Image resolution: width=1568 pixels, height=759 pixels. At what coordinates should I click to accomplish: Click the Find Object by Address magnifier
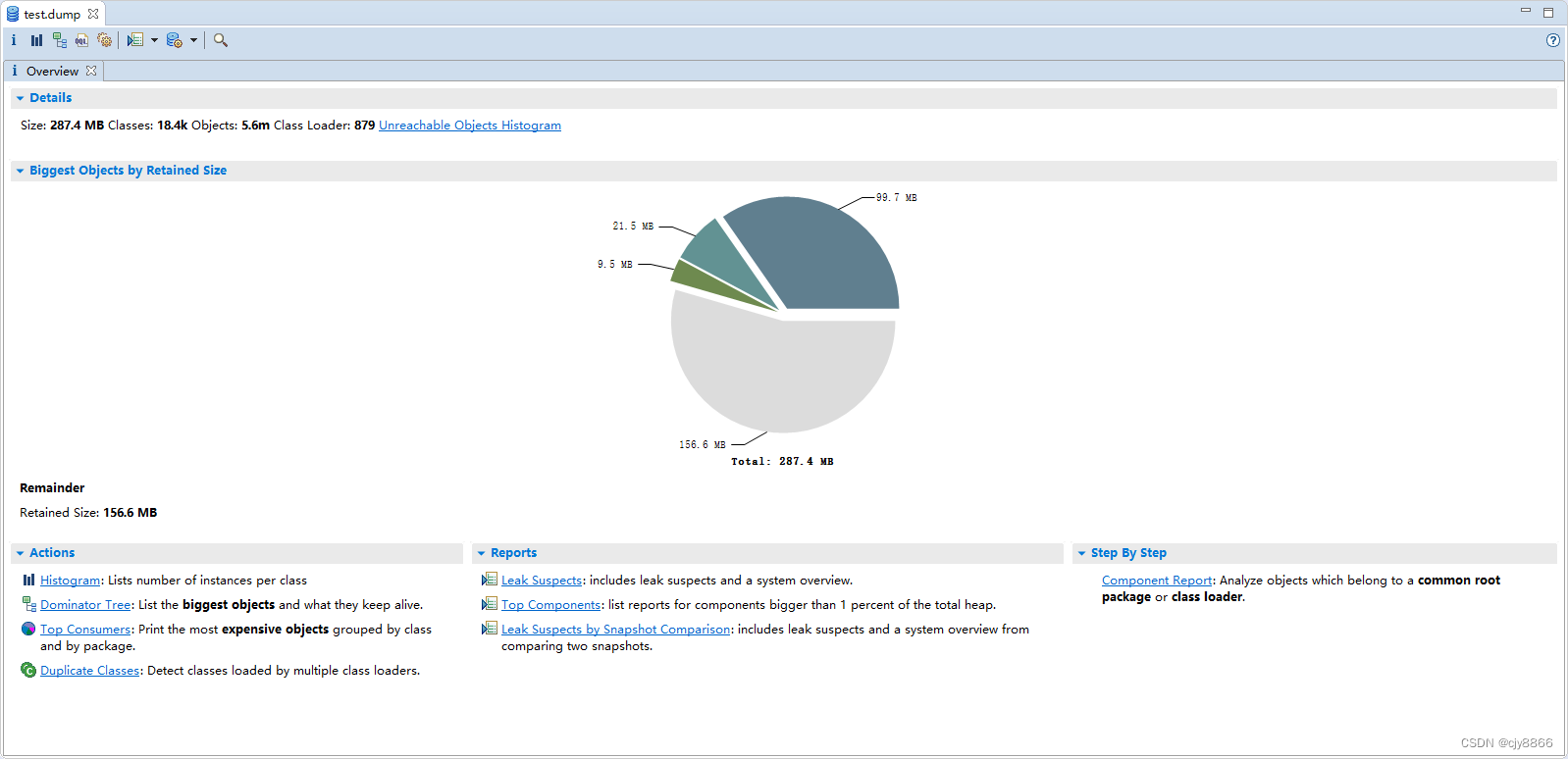221,40
